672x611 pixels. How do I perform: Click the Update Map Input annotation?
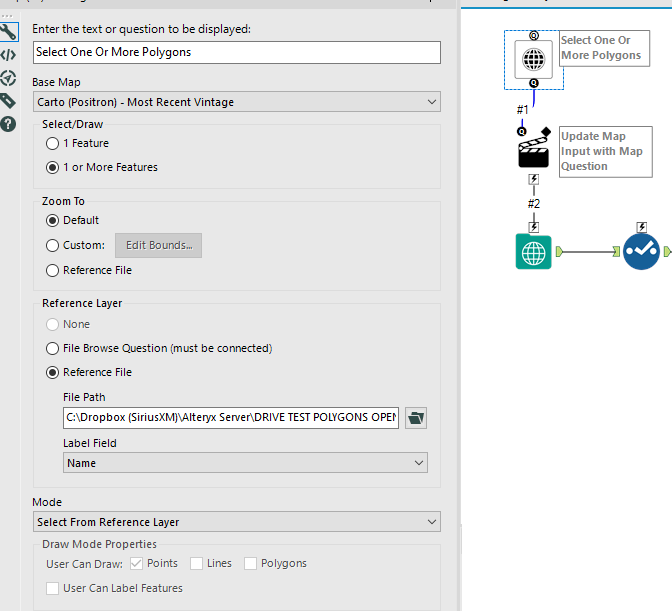[x=606, y=152]
